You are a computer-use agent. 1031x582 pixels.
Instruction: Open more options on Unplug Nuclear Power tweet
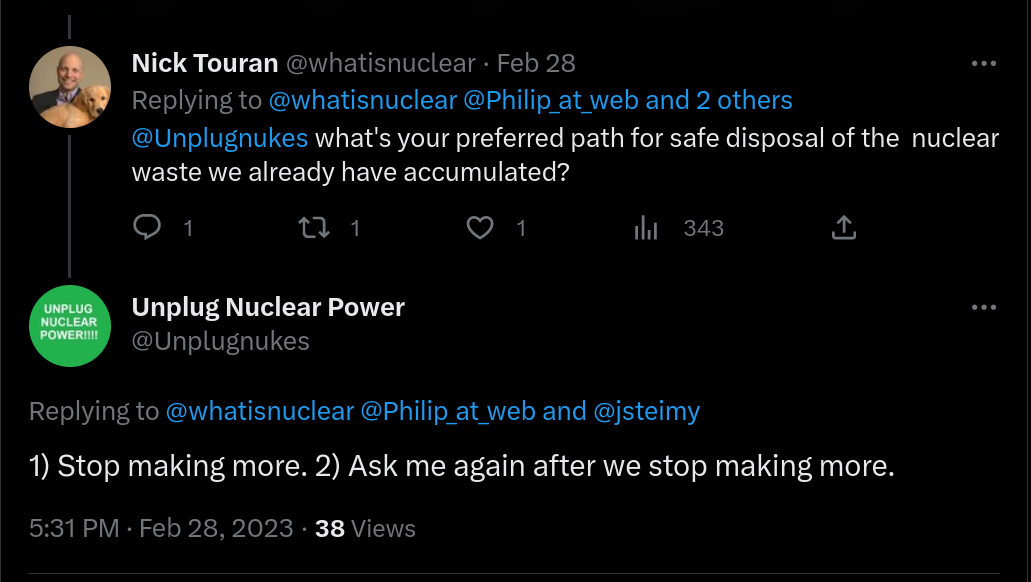click(984, 307)
